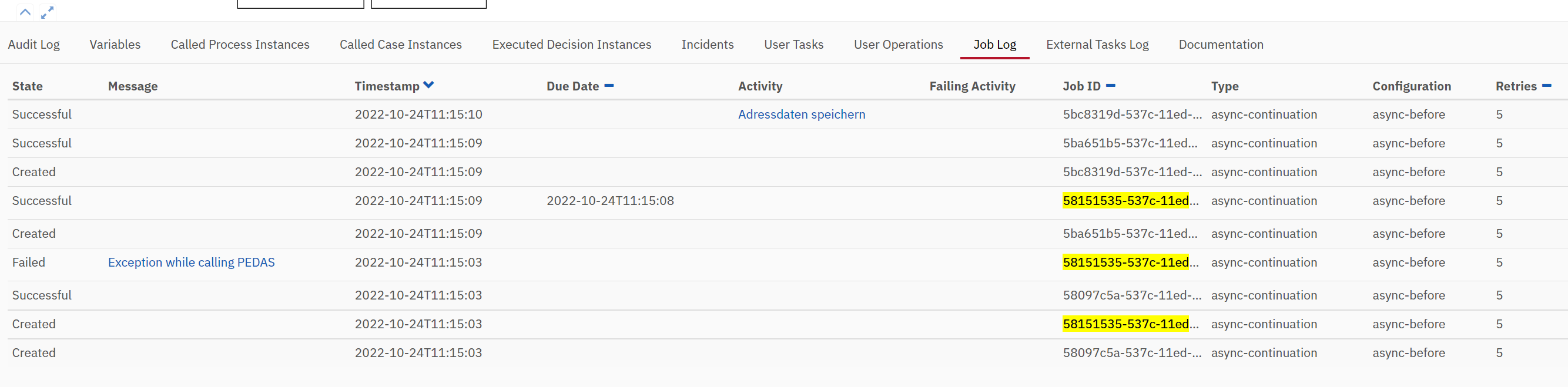
Task: Open the User Operations tab
Action: (899, 45)
